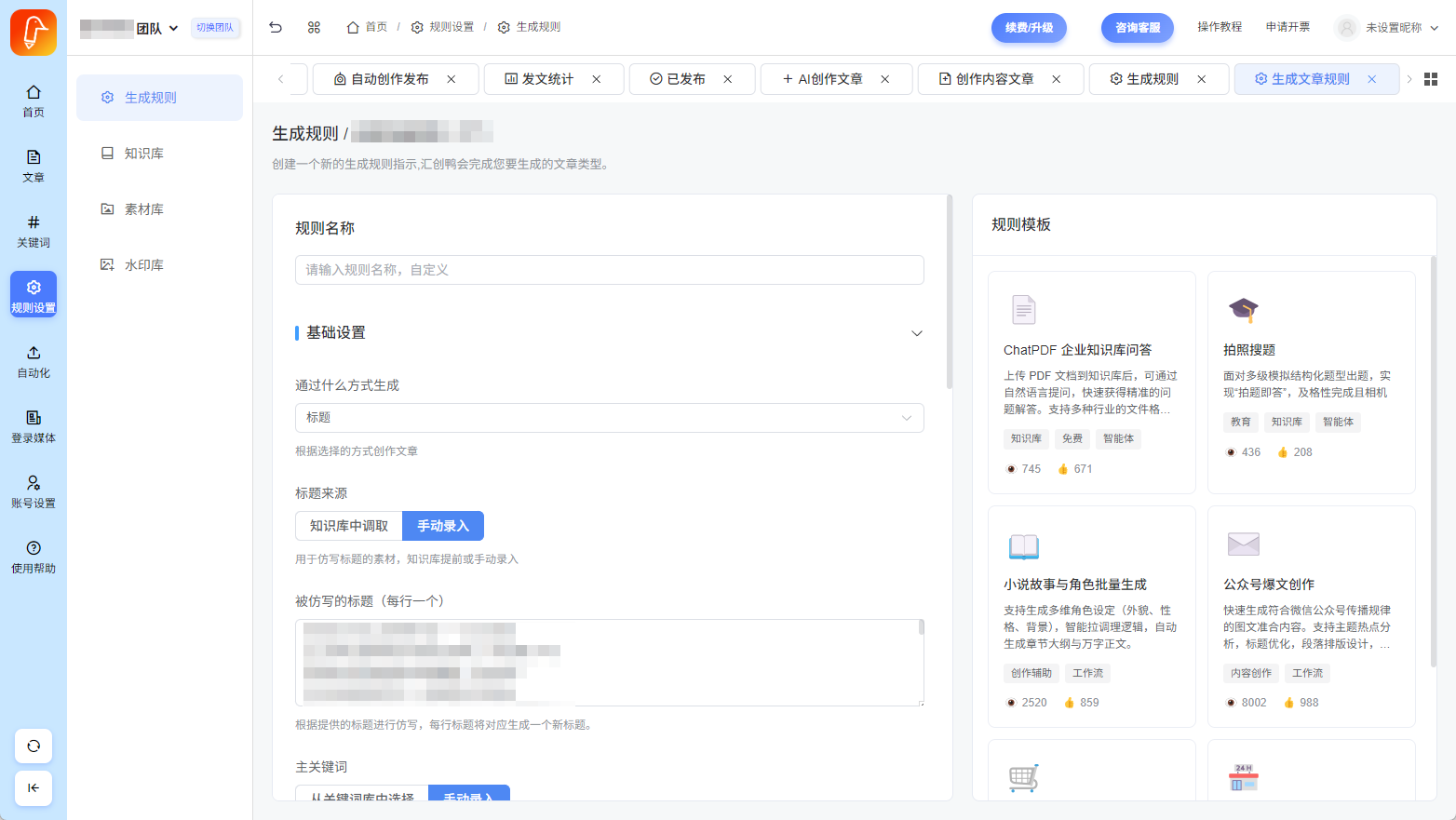Open the 首页 home icon in sidebar
Screen dimensions: 1456x820
point(34,100)
